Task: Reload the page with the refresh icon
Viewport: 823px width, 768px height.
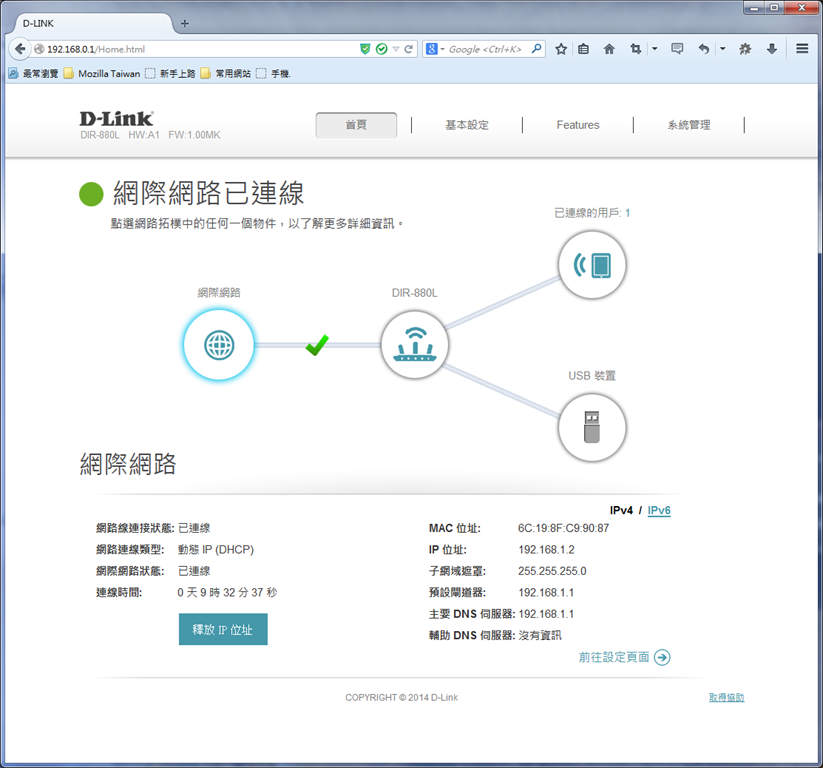Action: tap(408, 49)
